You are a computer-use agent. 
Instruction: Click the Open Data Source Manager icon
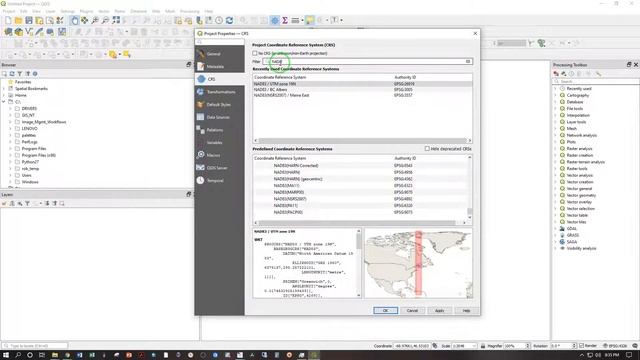coord(8,31)
